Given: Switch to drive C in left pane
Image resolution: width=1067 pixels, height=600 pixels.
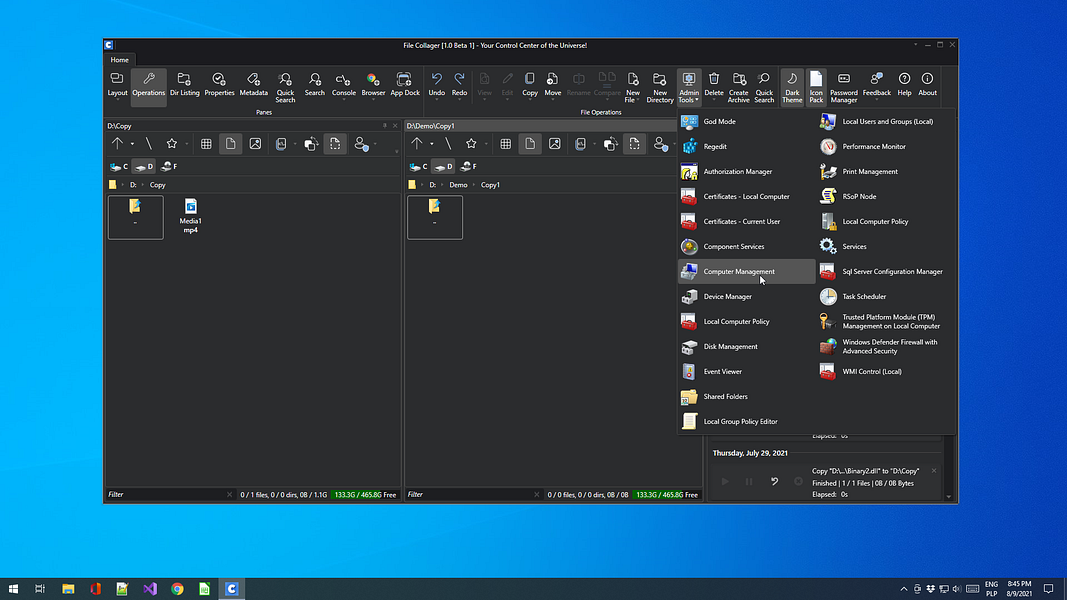Looking at the screenshot, I should click(119, 166).
